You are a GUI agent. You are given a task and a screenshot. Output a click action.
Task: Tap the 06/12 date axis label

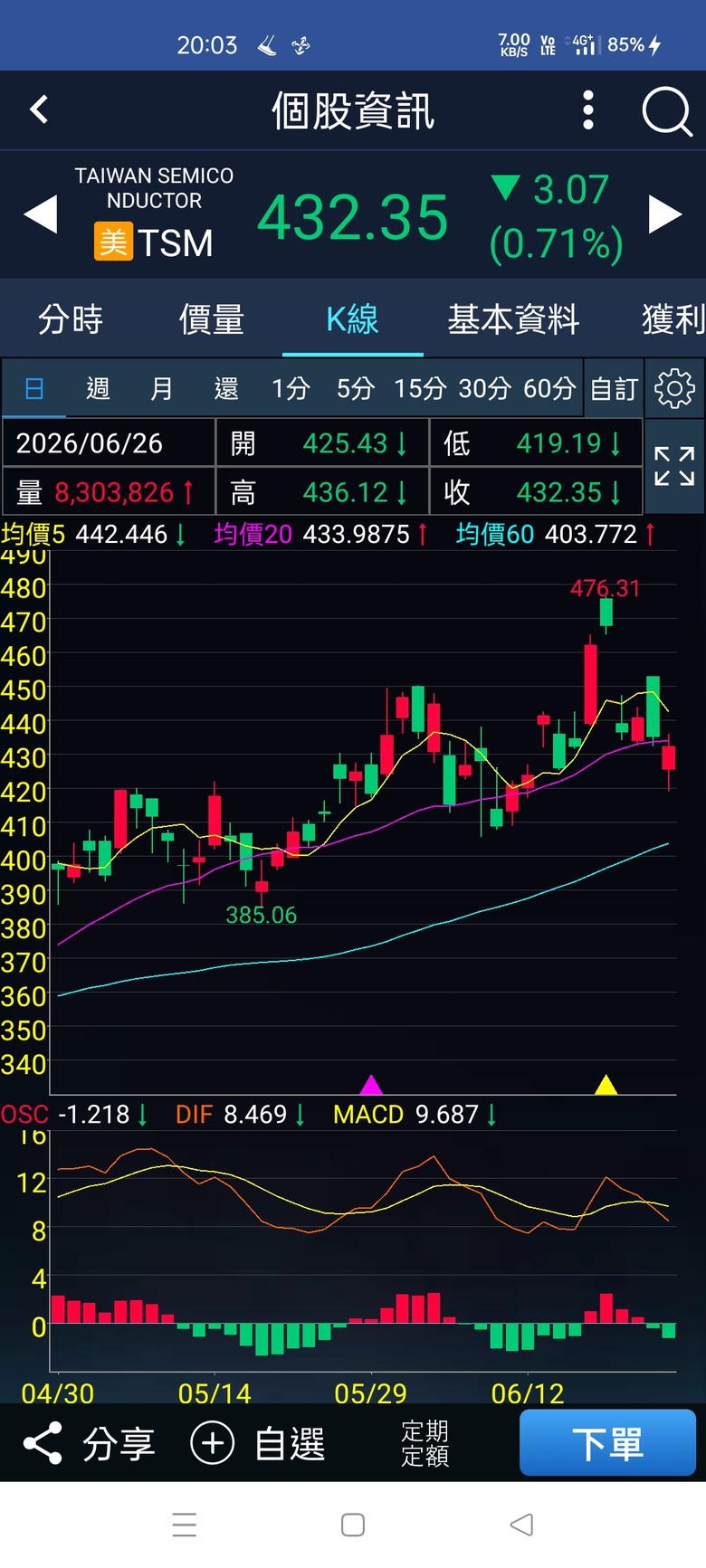click(528, 1393)
